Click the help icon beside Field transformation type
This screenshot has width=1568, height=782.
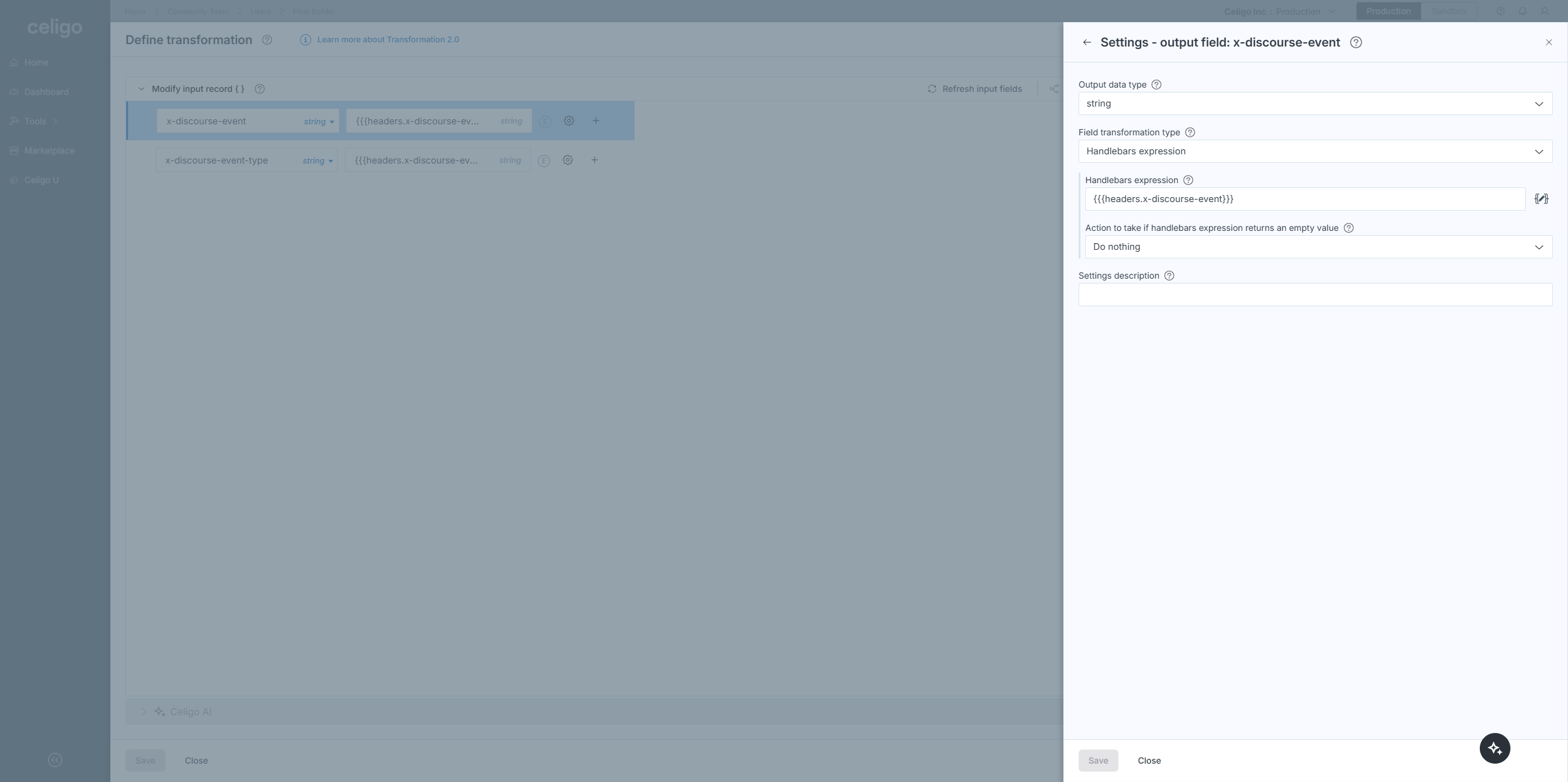click(x=1190, y=132)
